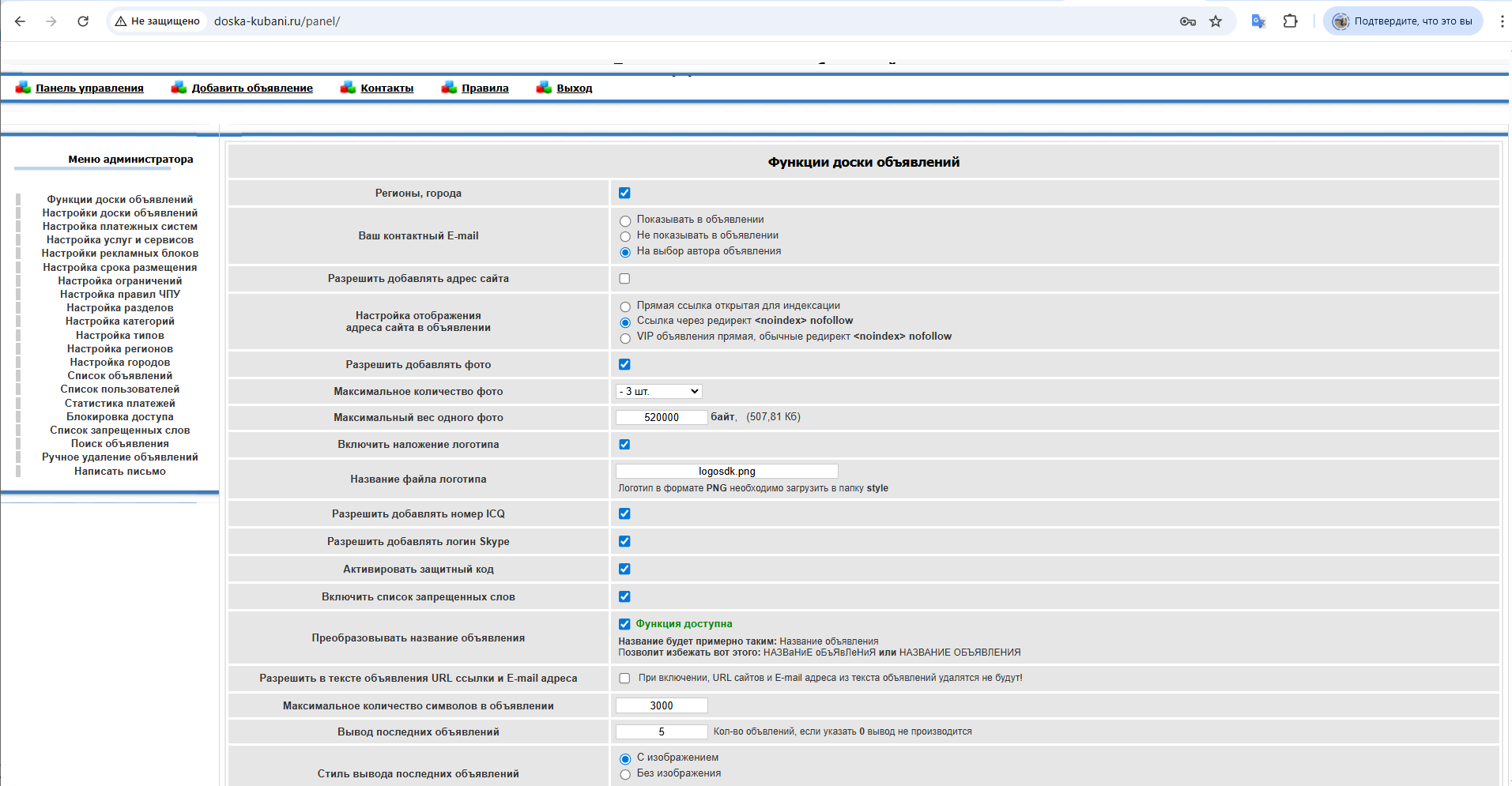
Task: Open 'Настройка городов' link
Action: 120,362
